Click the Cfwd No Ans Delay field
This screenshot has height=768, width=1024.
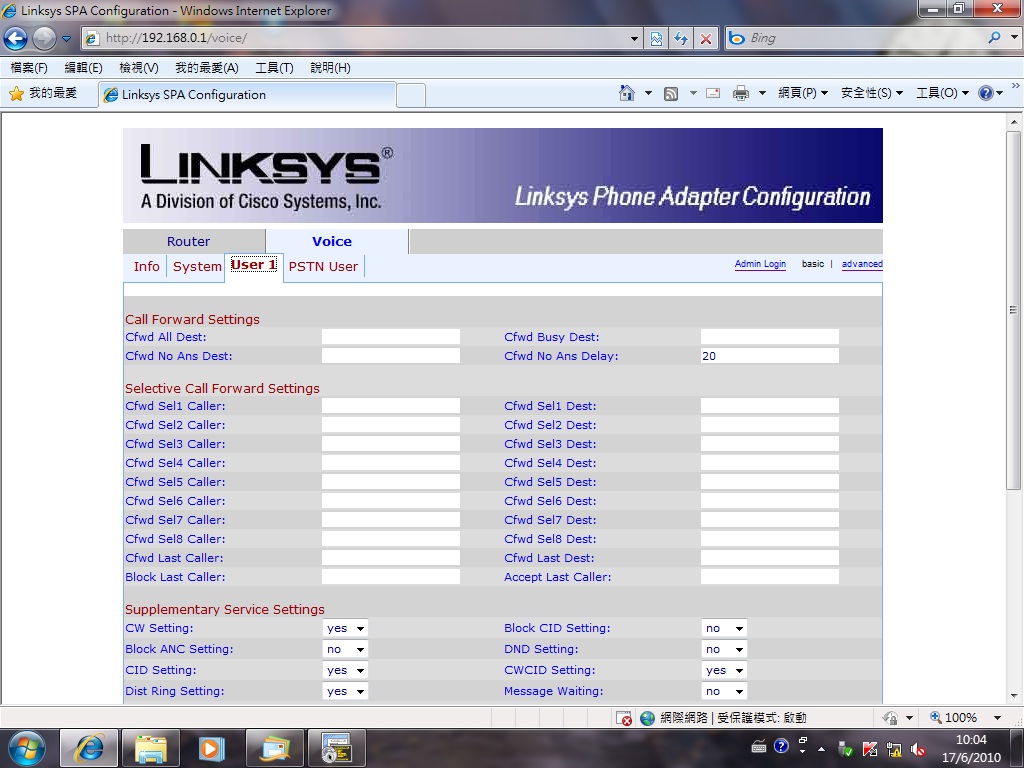[x=769, y=356]
